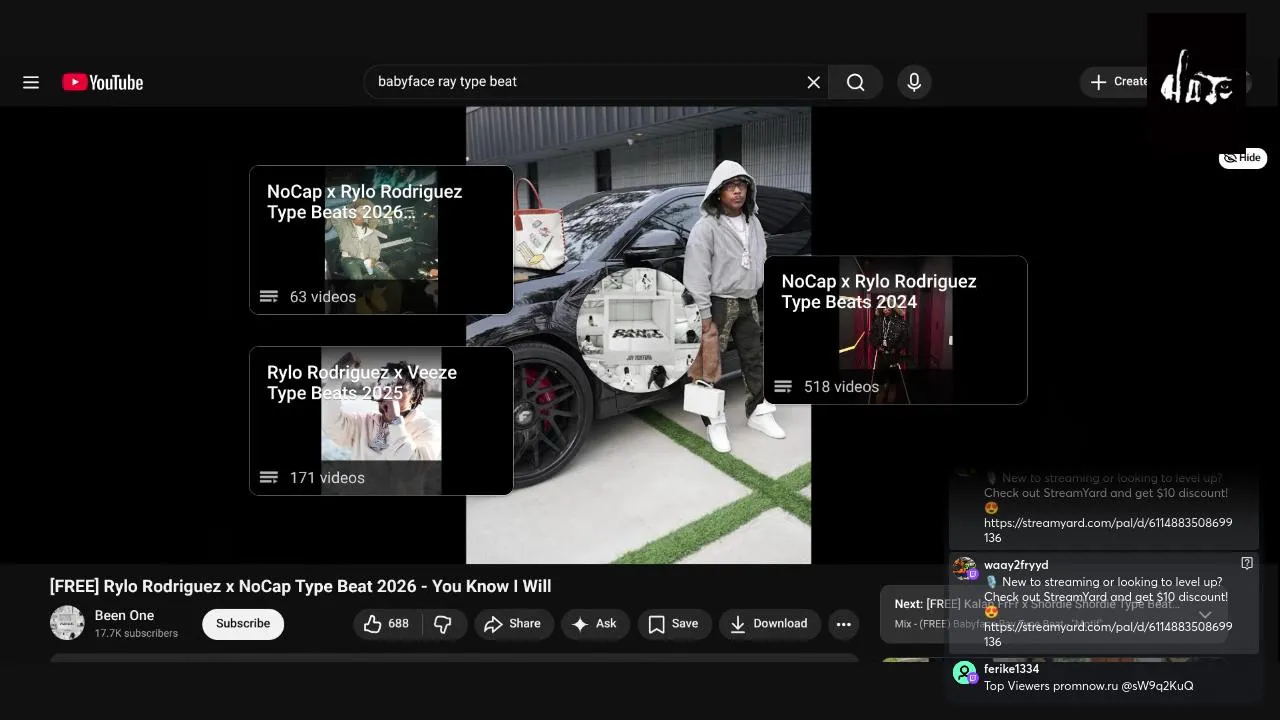The width and height of the screenshot is (1280, 720).
Task: Run the search with the magnifier button
Action: [856, 82]
